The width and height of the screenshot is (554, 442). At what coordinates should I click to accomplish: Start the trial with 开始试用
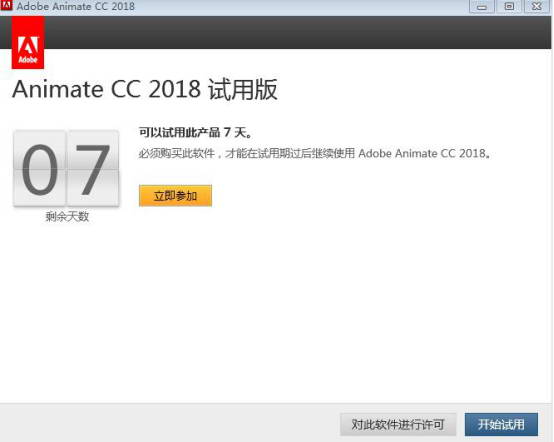coord(501,424)
